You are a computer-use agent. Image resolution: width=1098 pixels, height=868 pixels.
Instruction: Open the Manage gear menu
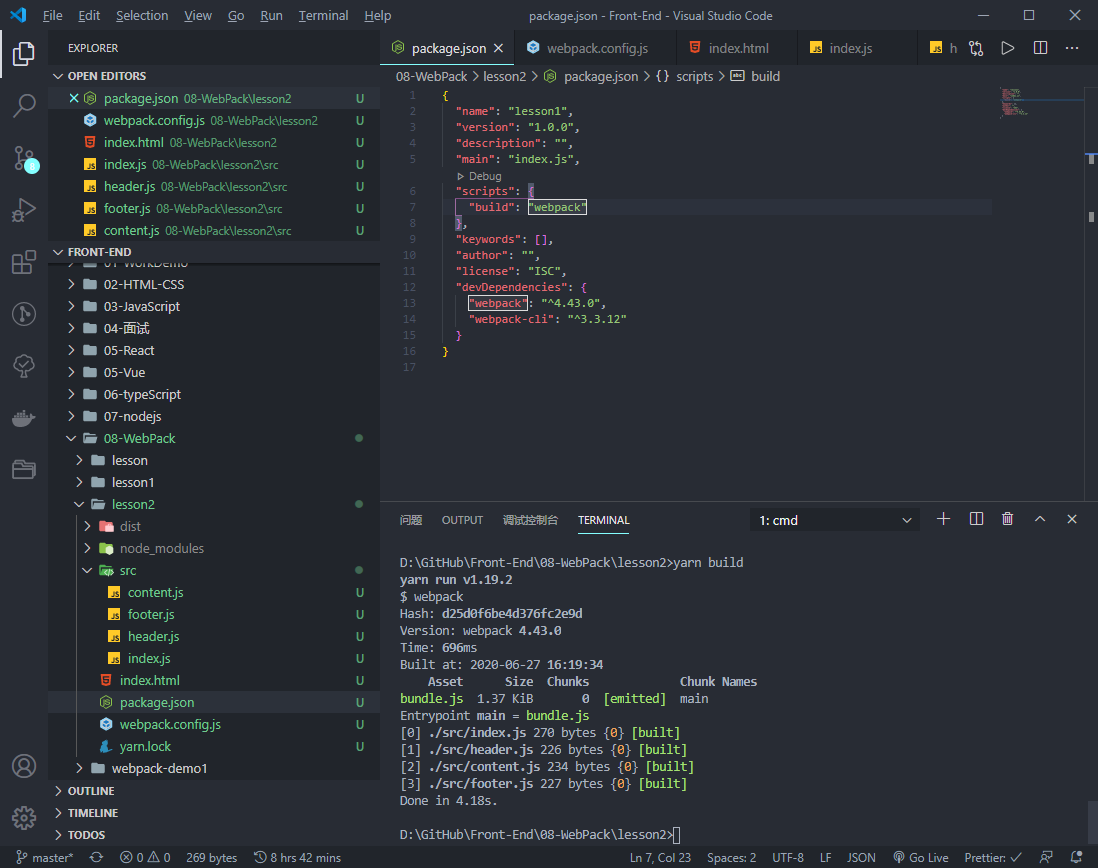point(24,817)
